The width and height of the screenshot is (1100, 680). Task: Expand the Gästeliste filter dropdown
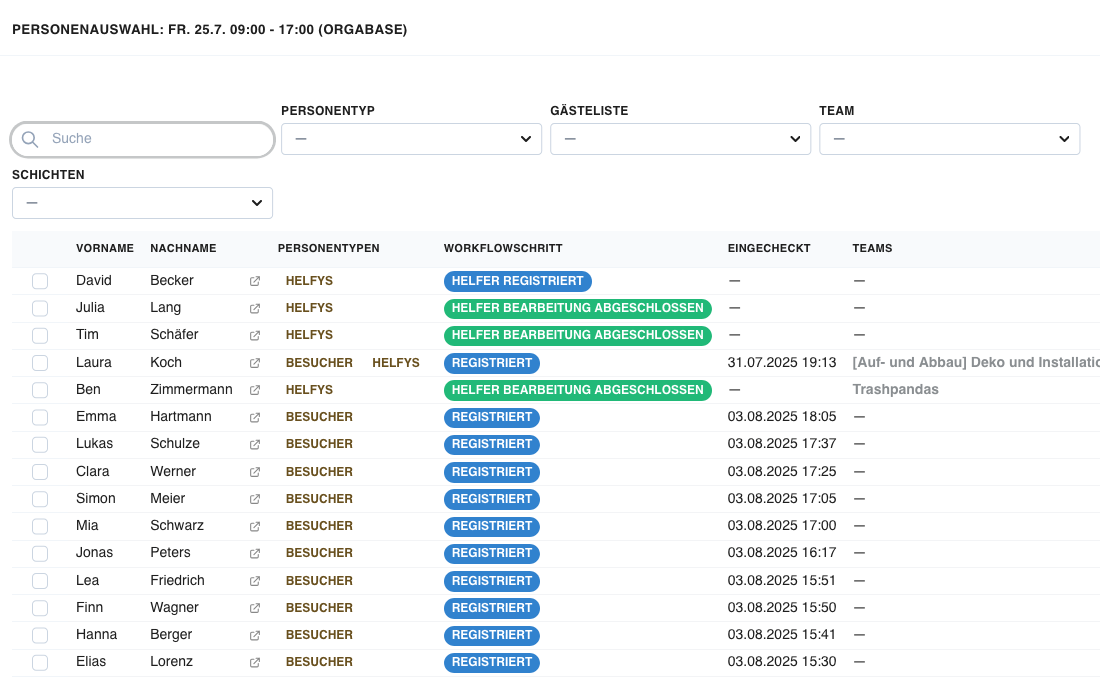pos(680,139)
